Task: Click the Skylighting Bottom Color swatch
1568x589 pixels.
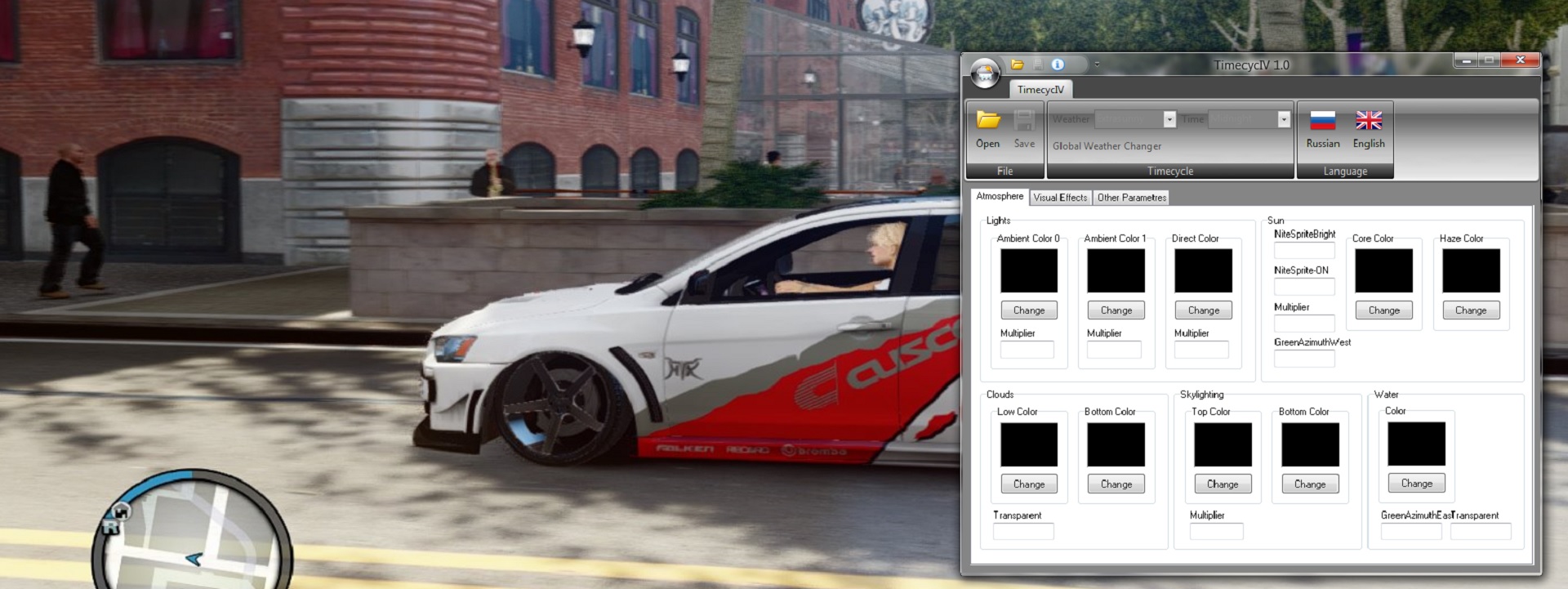Action: pos(1310,444)
